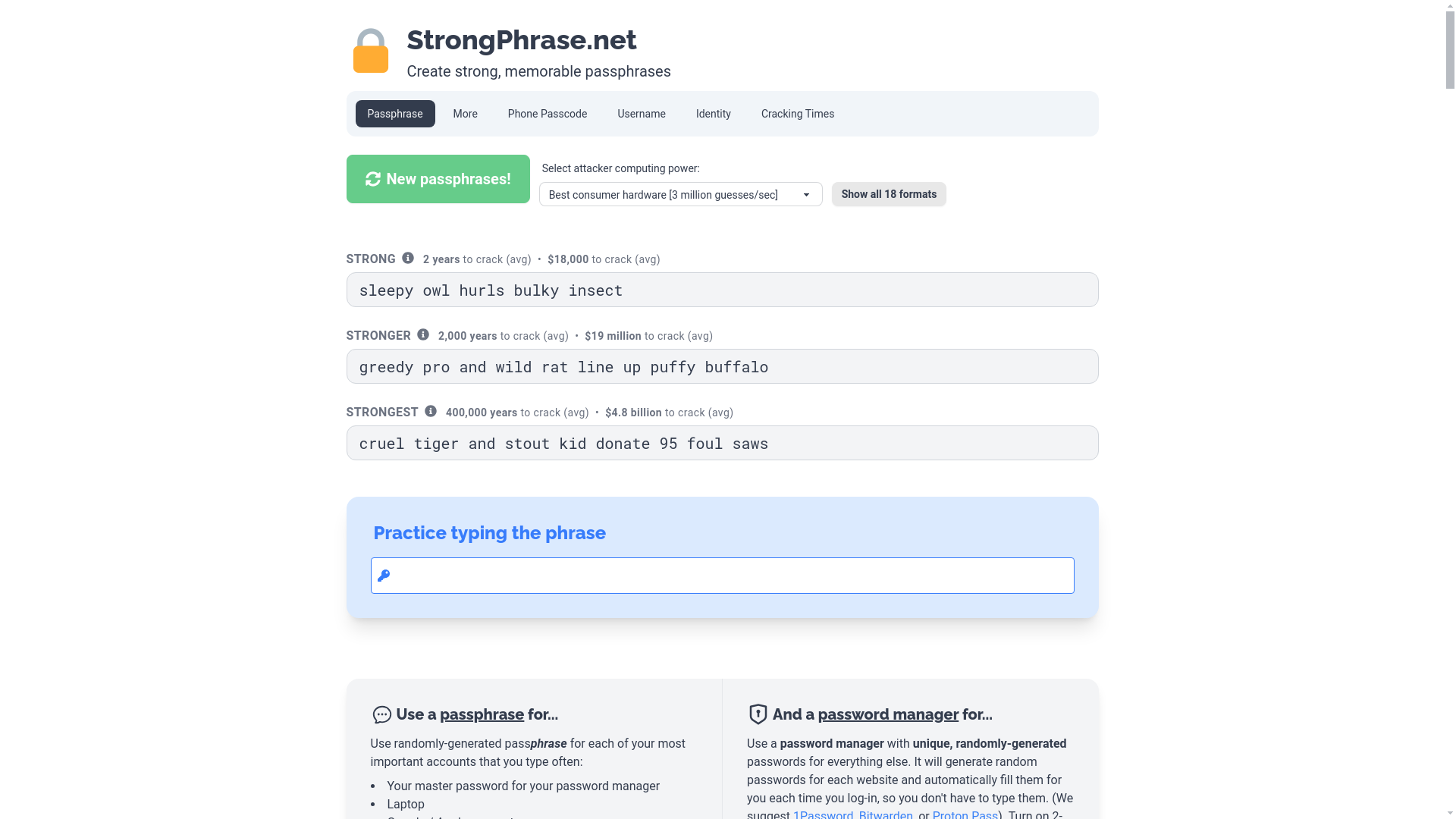Screen dimensions: 1456x819
Task: Go to the Cracking Times tab
Action: pos(797,114)
